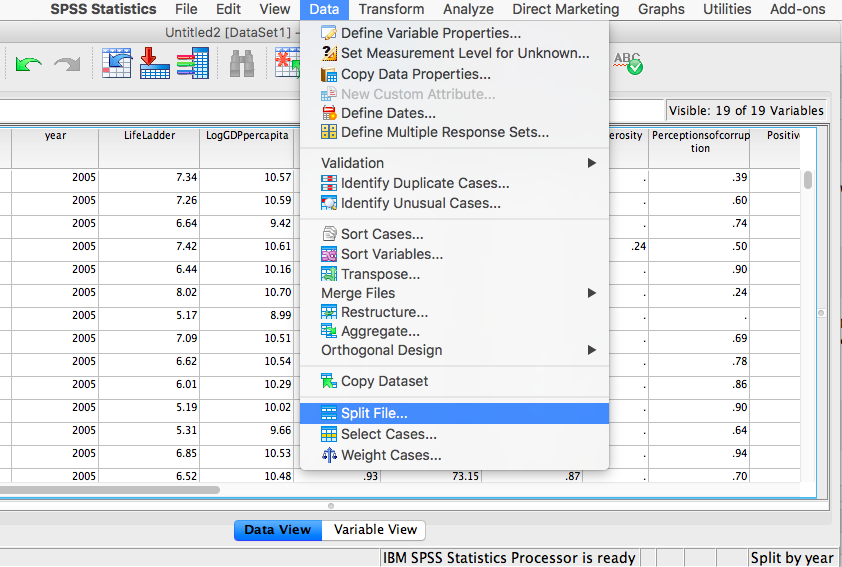Click the Define Dates calendar icon

coord(329,113)
